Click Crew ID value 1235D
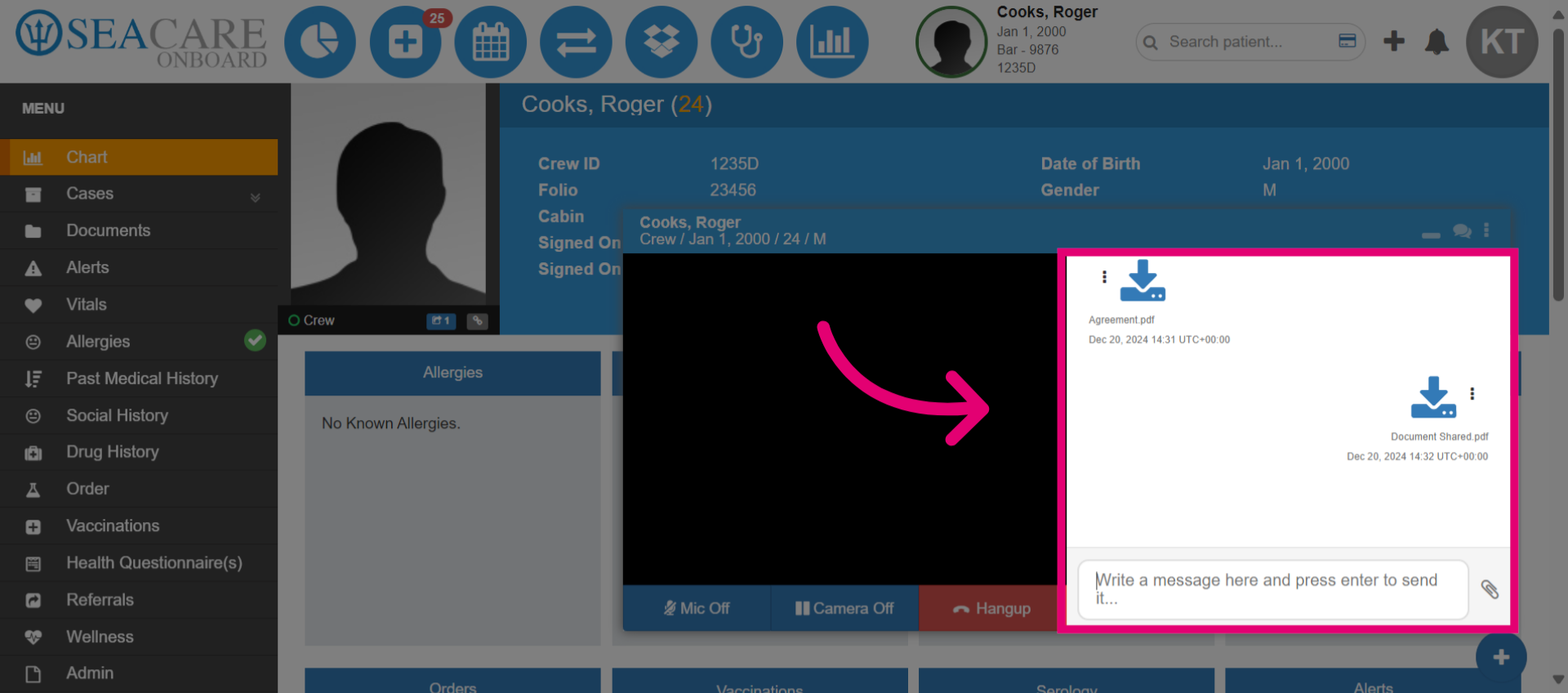1568x693 pixels. 734,163
